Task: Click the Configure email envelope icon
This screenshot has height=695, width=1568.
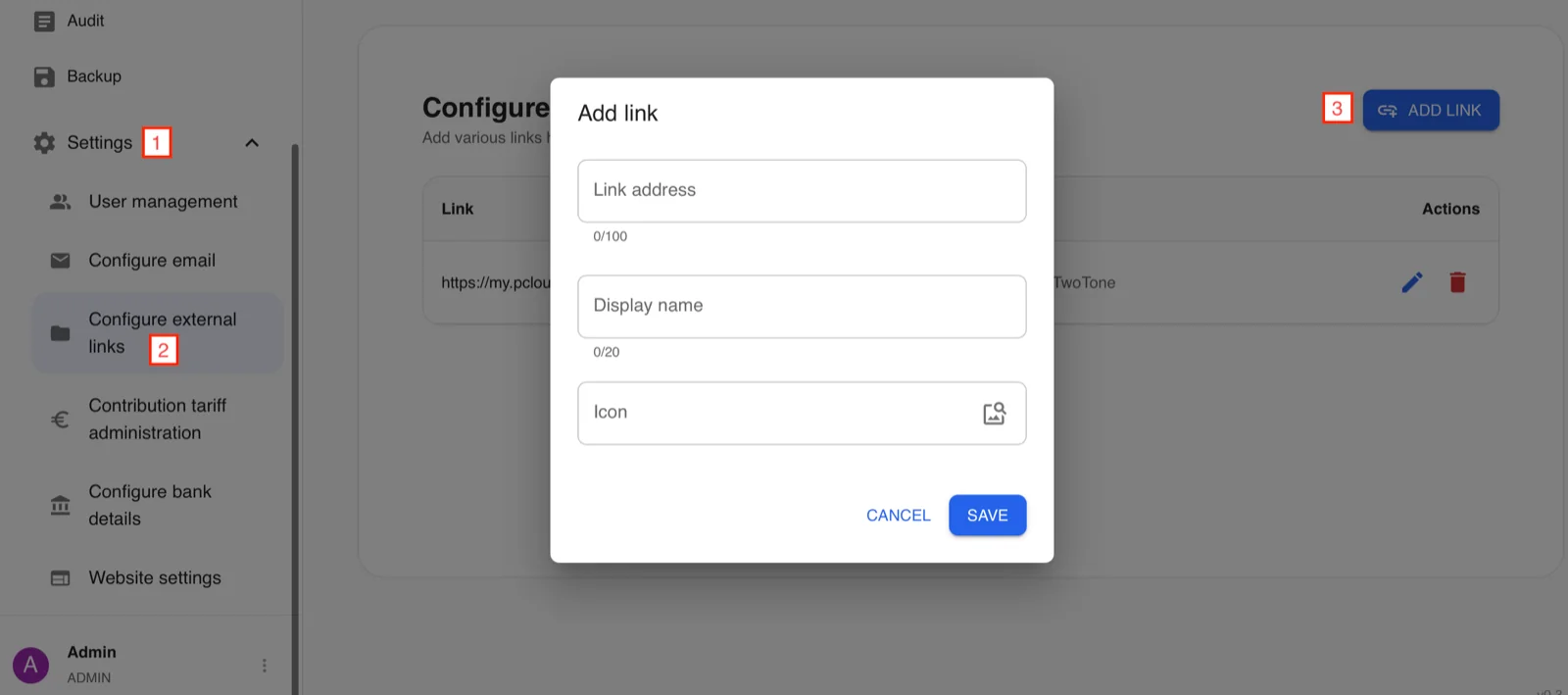Action: [60, 261]
